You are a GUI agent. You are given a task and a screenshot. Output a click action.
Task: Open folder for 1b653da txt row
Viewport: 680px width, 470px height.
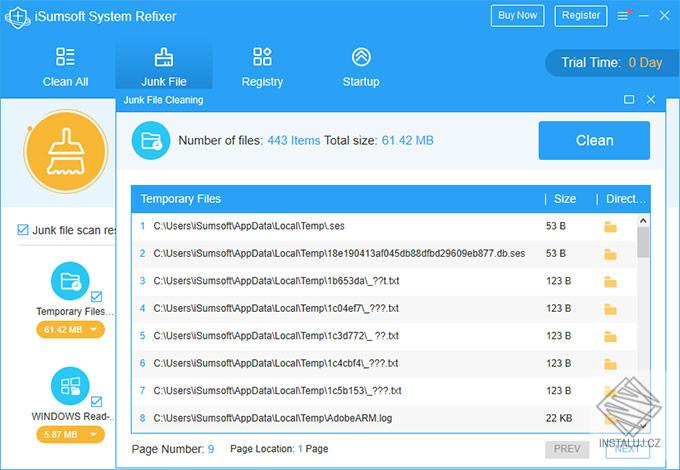tap(610, 282)
